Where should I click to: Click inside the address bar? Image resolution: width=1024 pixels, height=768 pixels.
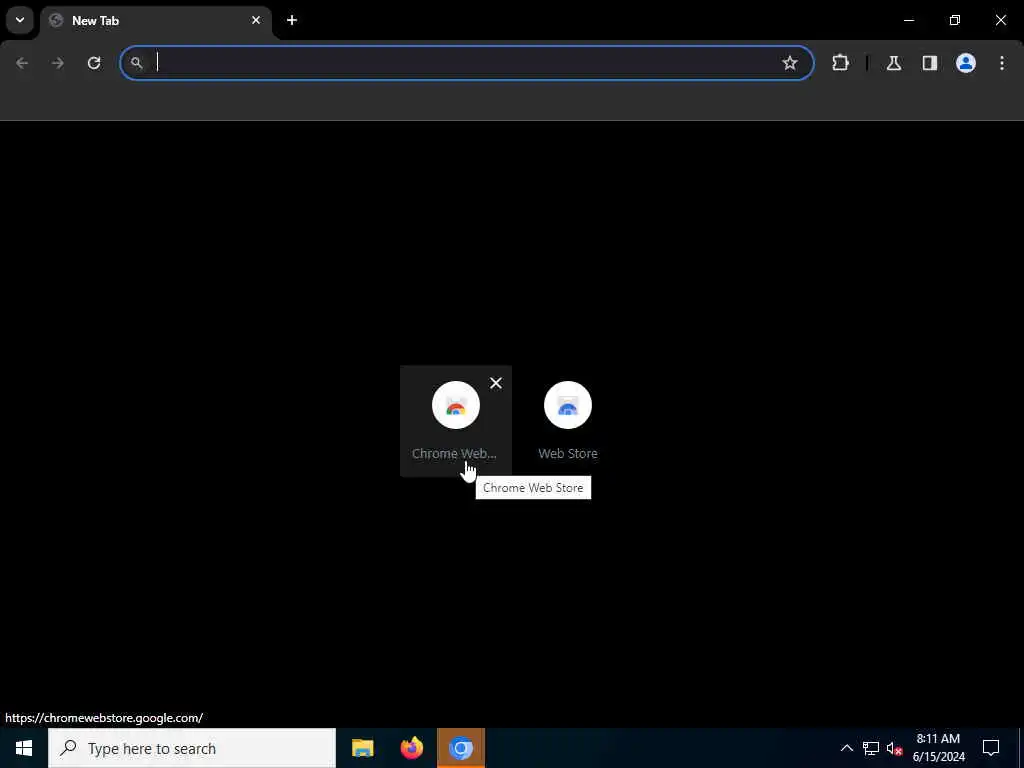[467, 63]
